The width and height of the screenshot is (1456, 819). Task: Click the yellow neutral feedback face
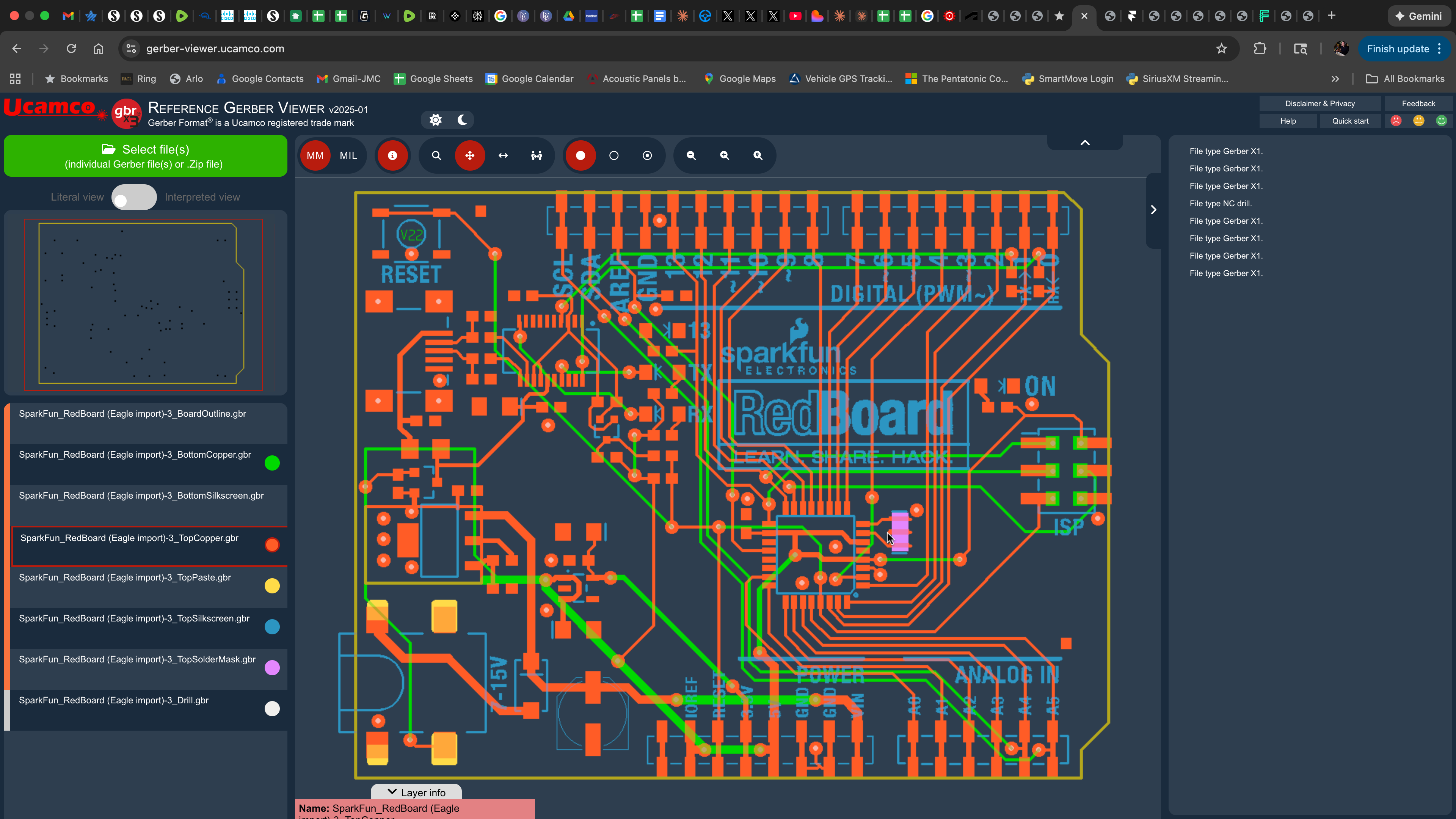pyautogui.click(x=1419, y=121)
